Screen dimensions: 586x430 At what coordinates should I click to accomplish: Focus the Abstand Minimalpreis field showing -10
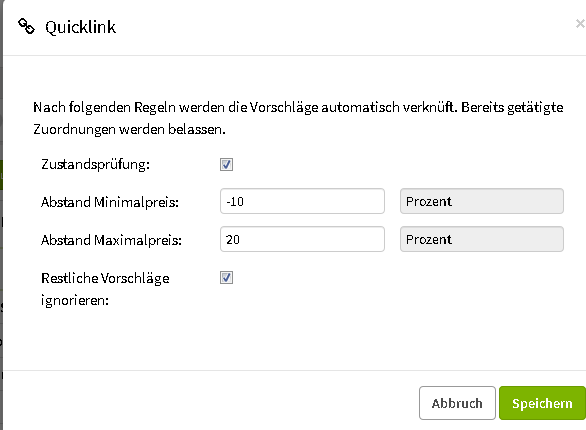coord(302,201)
